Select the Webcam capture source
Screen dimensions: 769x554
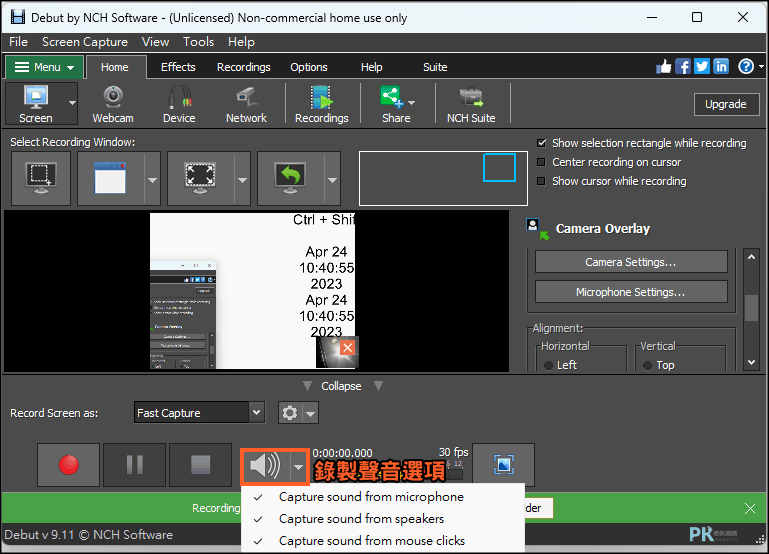tap(113, 103)
